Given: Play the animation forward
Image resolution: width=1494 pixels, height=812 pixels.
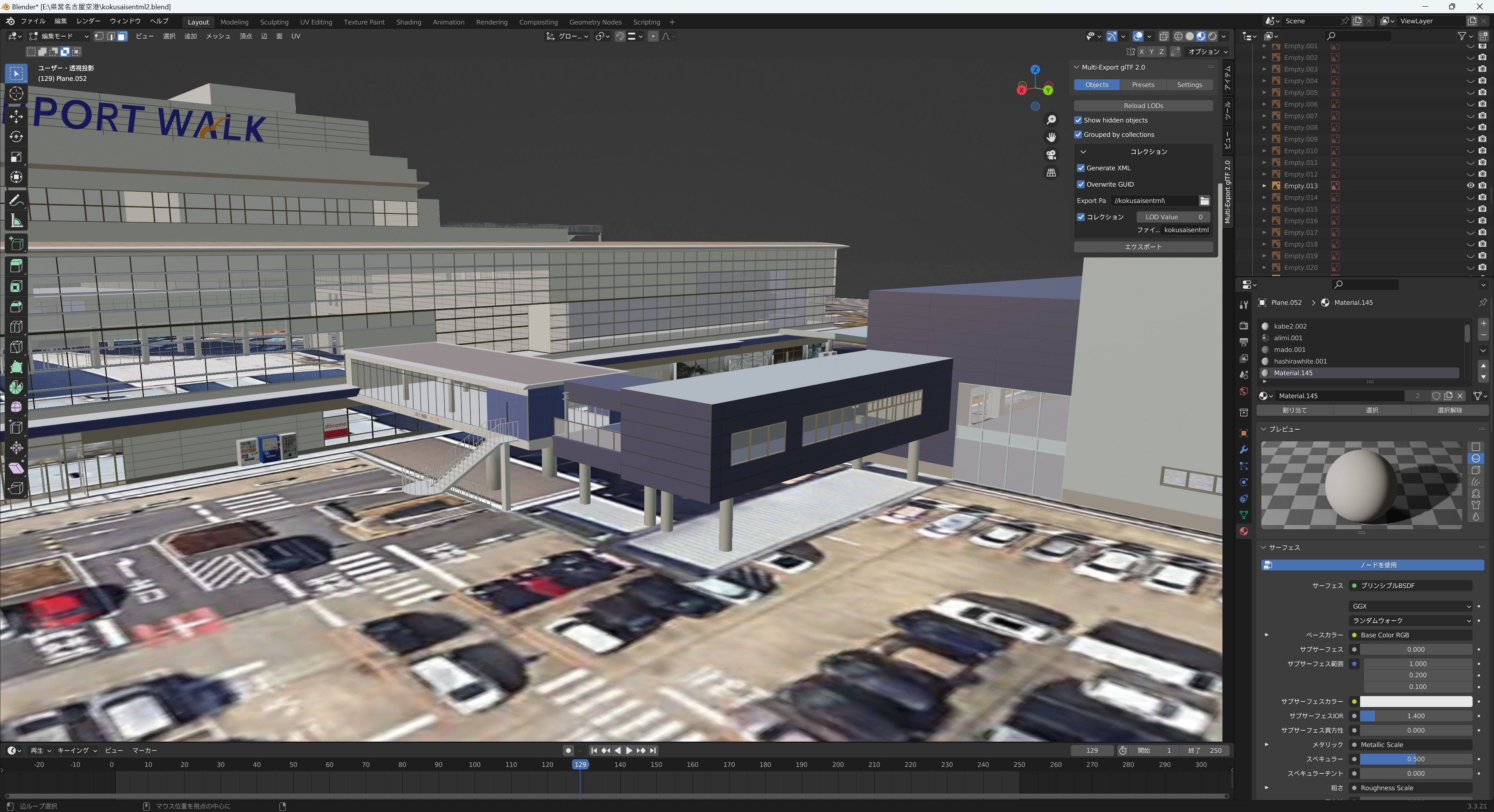Looking at the screenshot, I should (629, 751).
